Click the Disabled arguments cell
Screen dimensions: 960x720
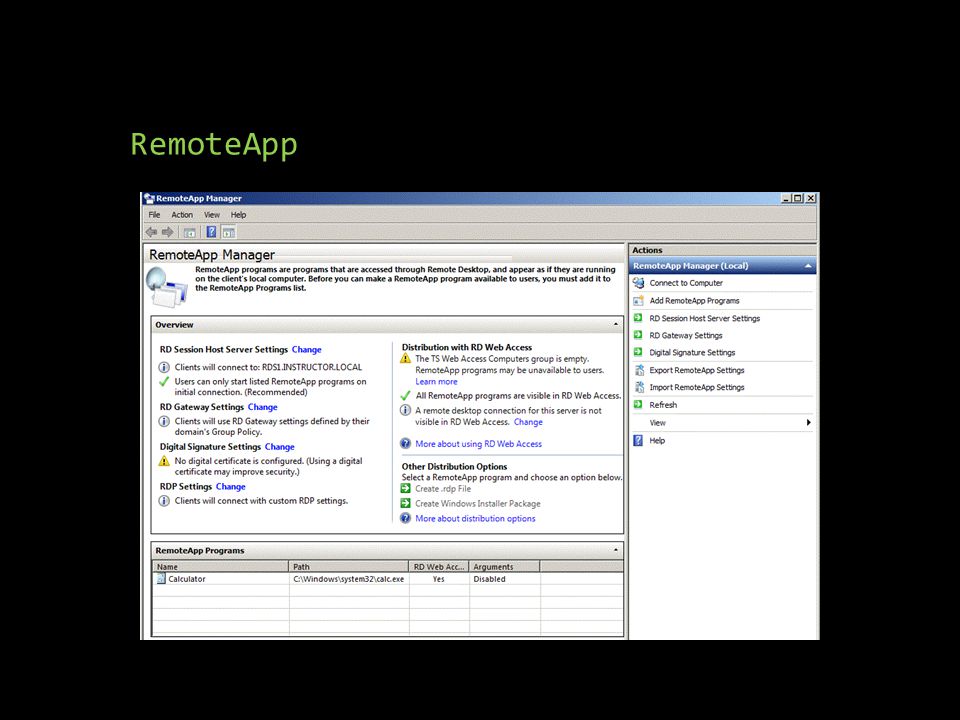pyautogui.click(x=489, y=579)
